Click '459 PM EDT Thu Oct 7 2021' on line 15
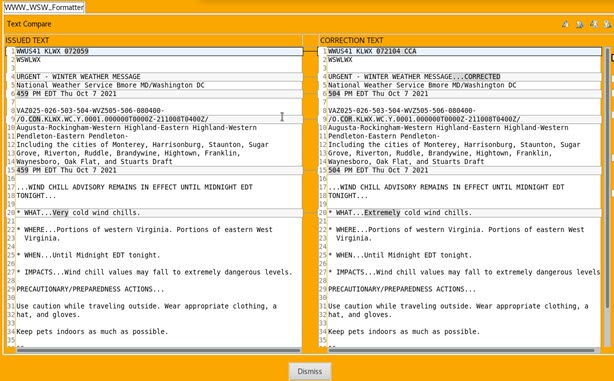 click(x=67, y=170)
